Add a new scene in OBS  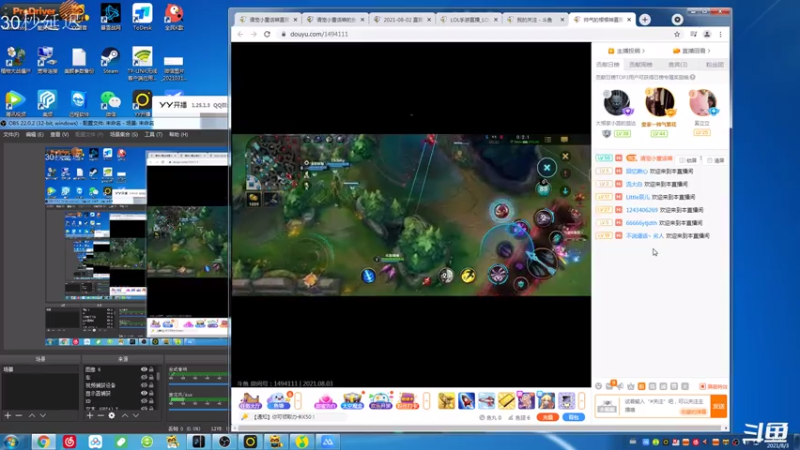point(8,416)
